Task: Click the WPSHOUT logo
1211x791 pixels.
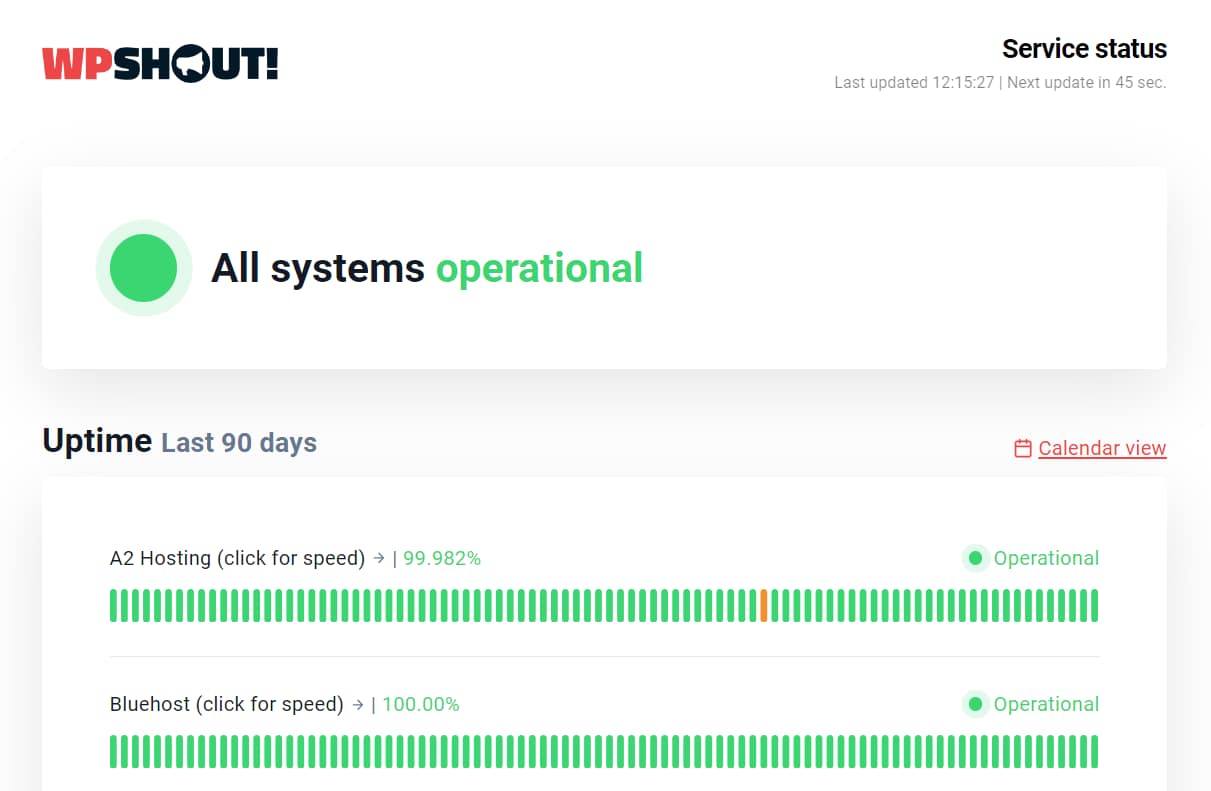Action: 158,62
